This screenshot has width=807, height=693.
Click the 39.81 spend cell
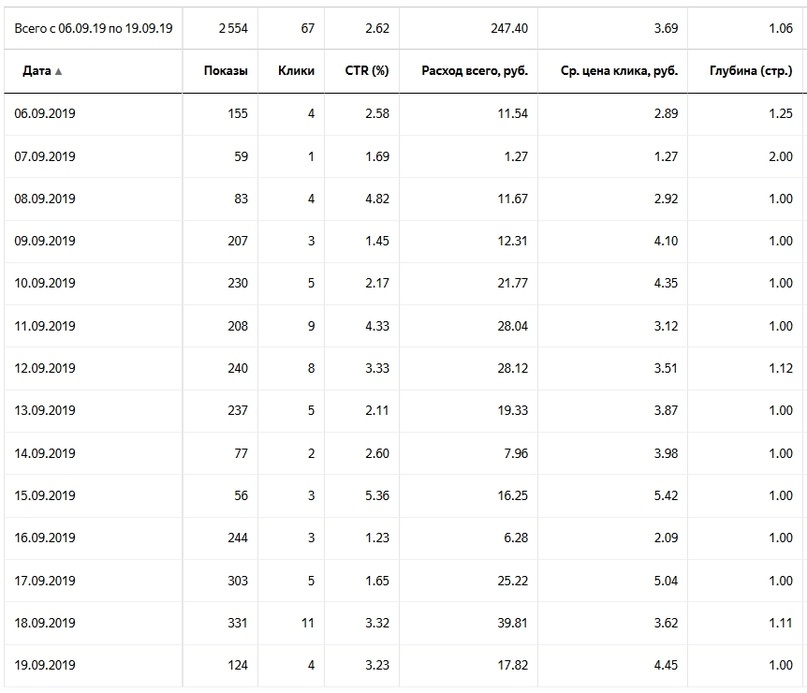pyautogui.click(x=513, y=623)
